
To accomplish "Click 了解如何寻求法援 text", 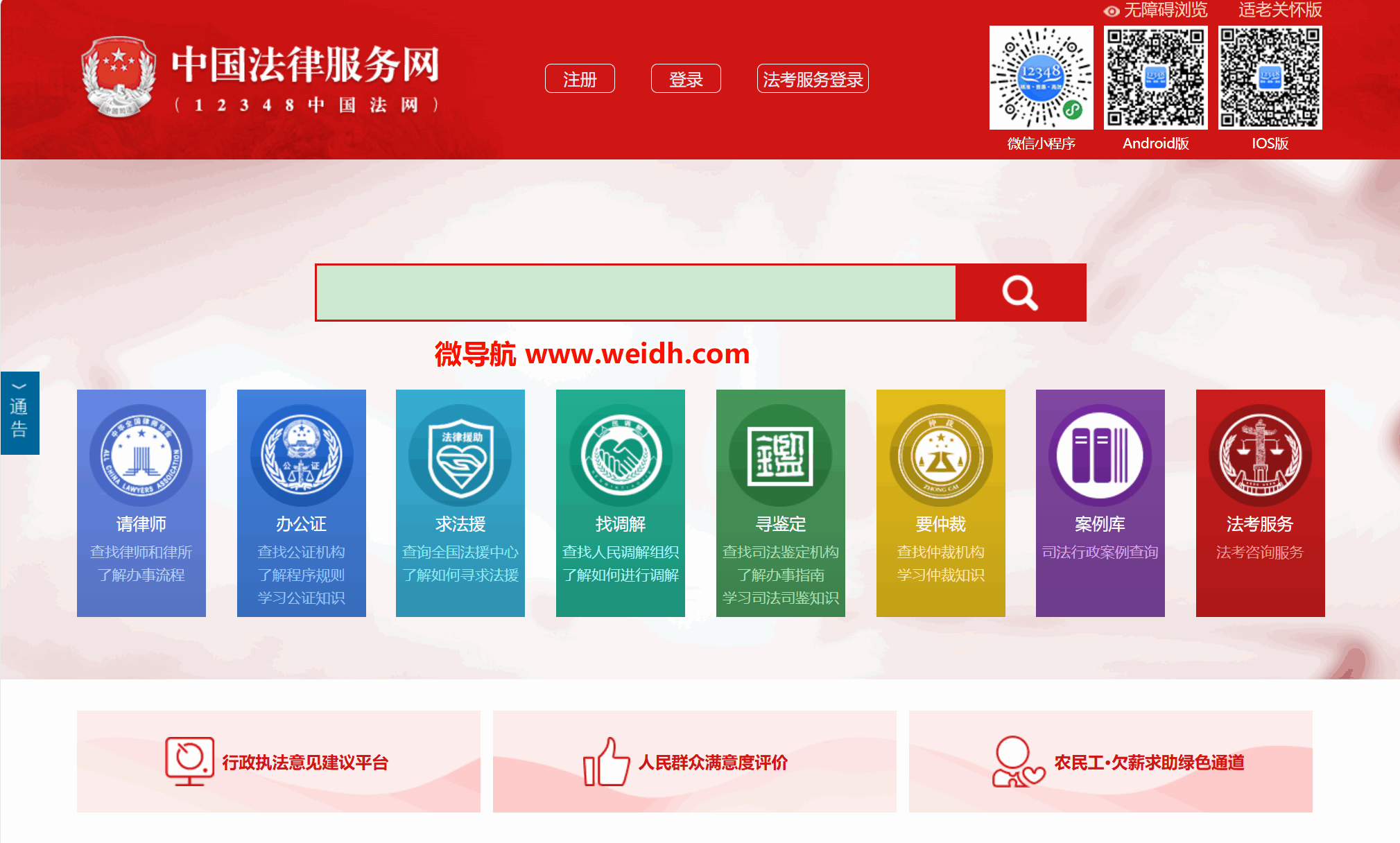I will tap(460, 575).
